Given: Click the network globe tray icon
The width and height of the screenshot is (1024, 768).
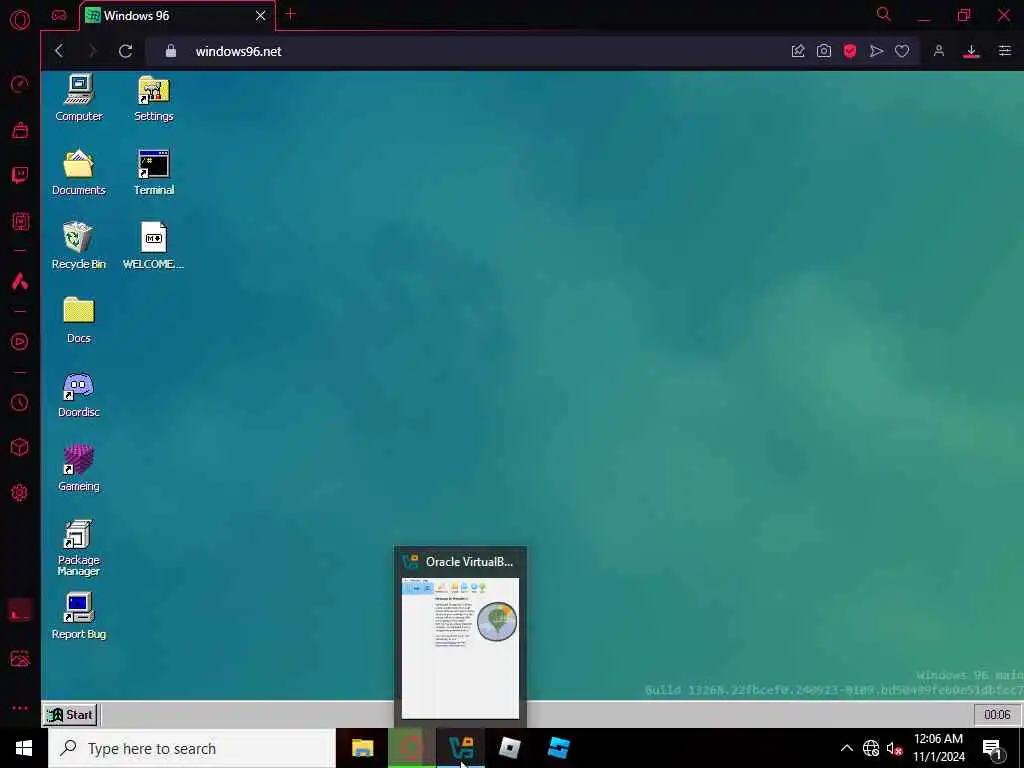Looking at the screenshot, I should [x=871, y=748].
